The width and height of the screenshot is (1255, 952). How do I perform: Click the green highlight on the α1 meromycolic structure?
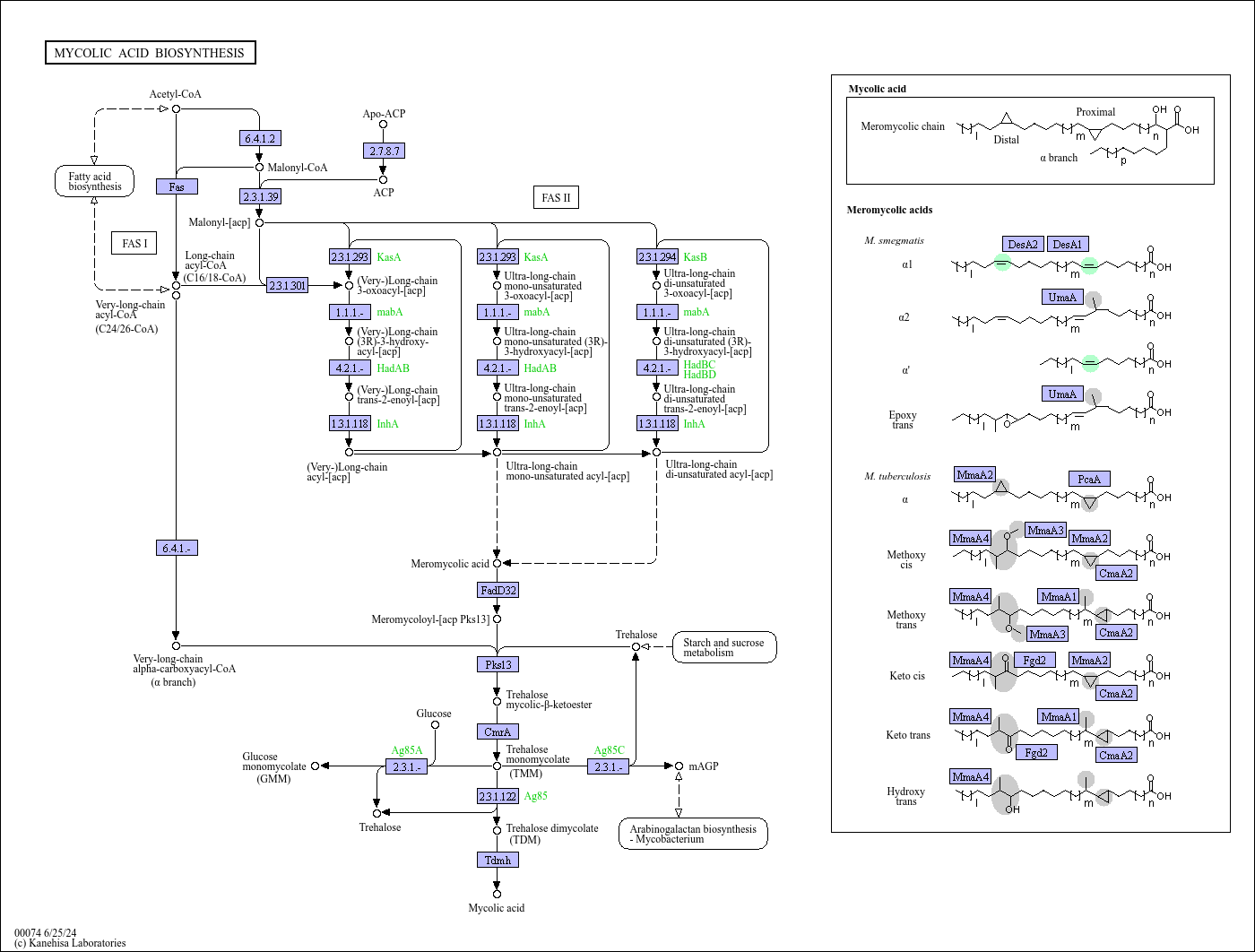(x=1004, y=264)
